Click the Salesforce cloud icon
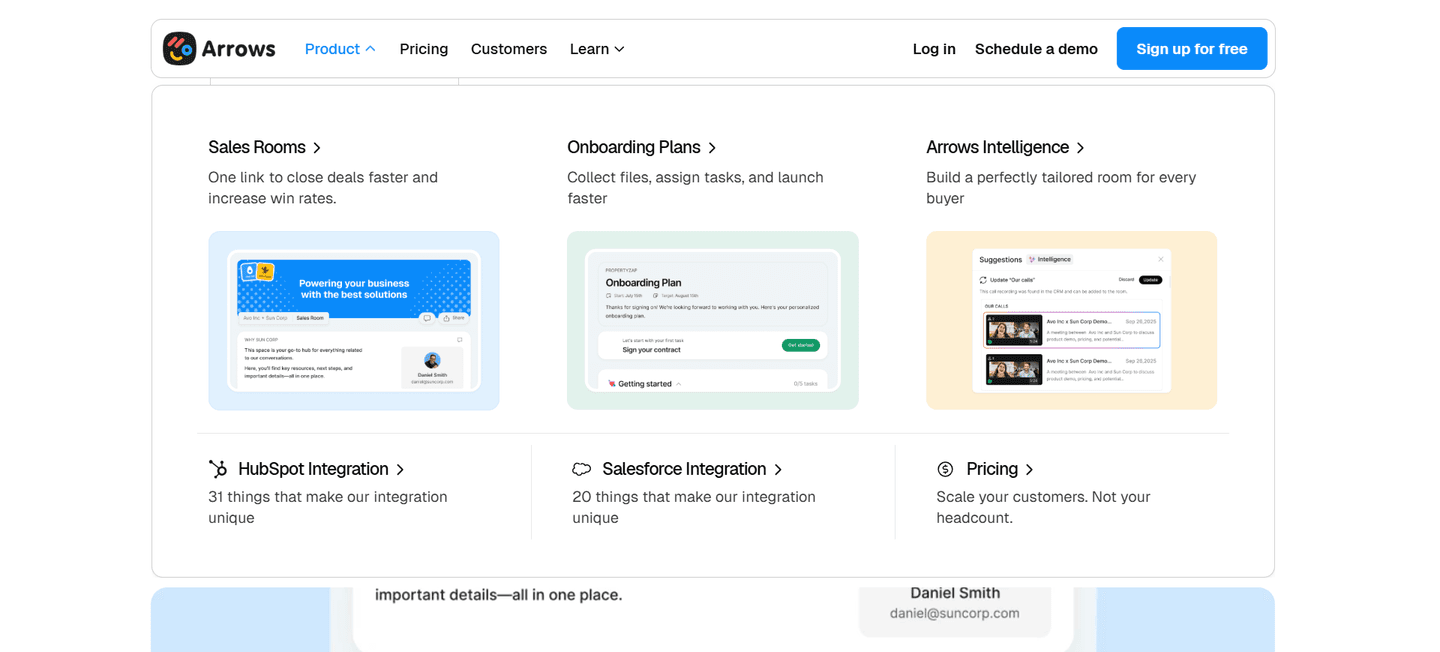The height and width of the screenshot is (652, 1440). coord(581,469)
